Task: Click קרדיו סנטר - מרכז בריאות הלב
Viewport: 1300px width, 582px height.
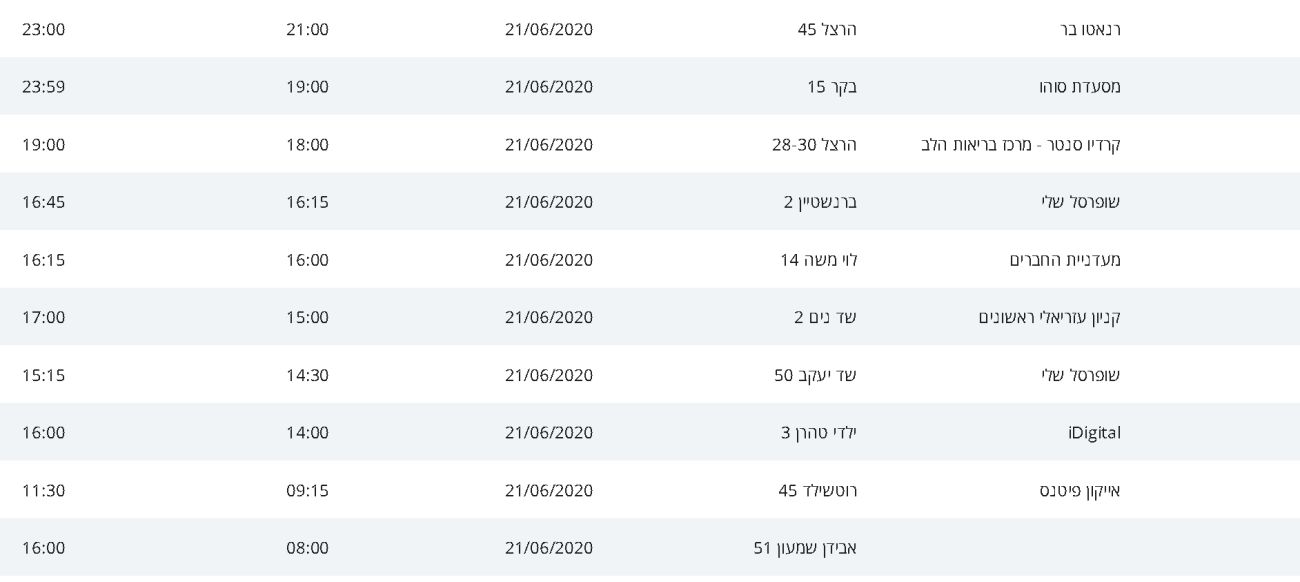Action: 1021,145
